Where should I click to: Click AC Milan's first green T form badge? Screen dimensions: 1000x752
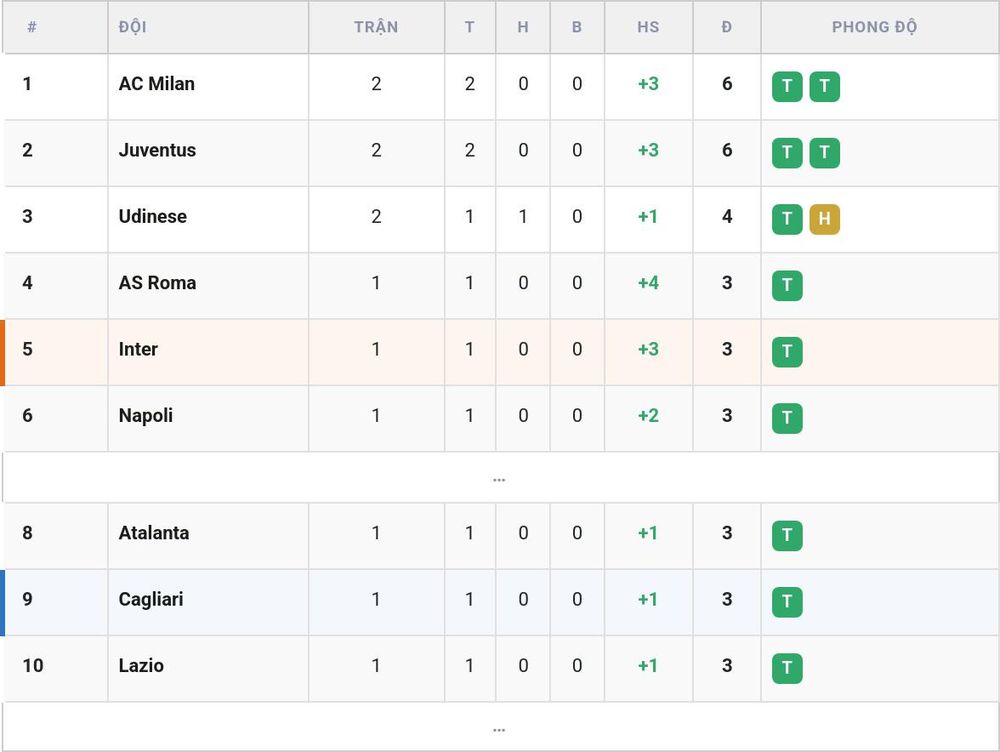787,87
